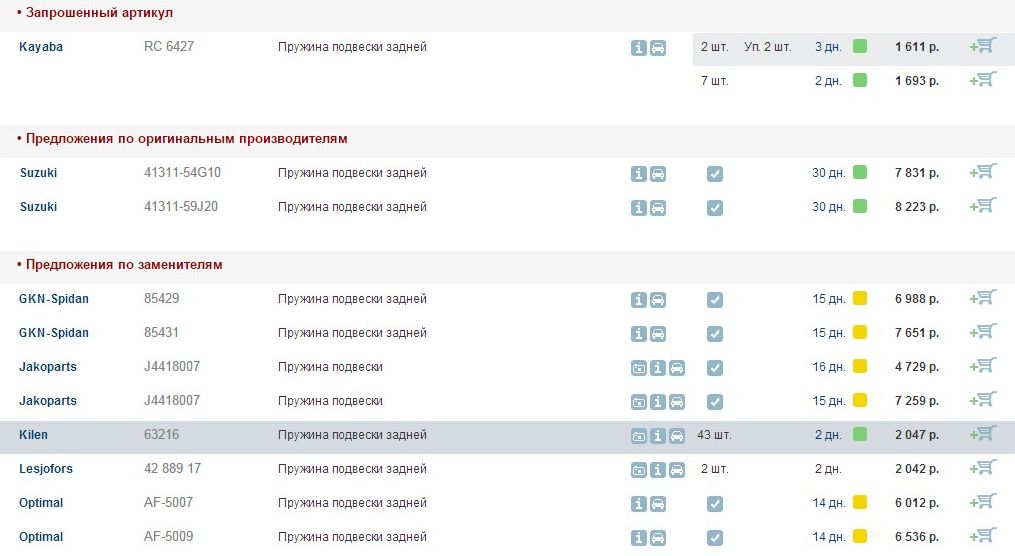
Task: Click the 30 дн. delivery term for Suzuki 41311-59J20
Action: point(828,207)
